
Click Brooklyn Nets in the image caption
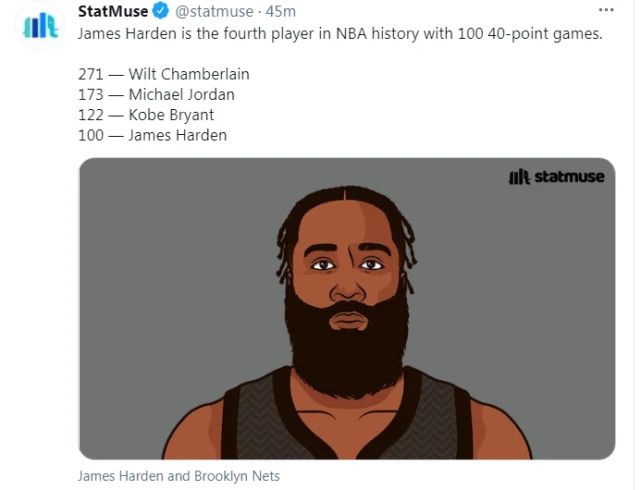click(237, 477)
